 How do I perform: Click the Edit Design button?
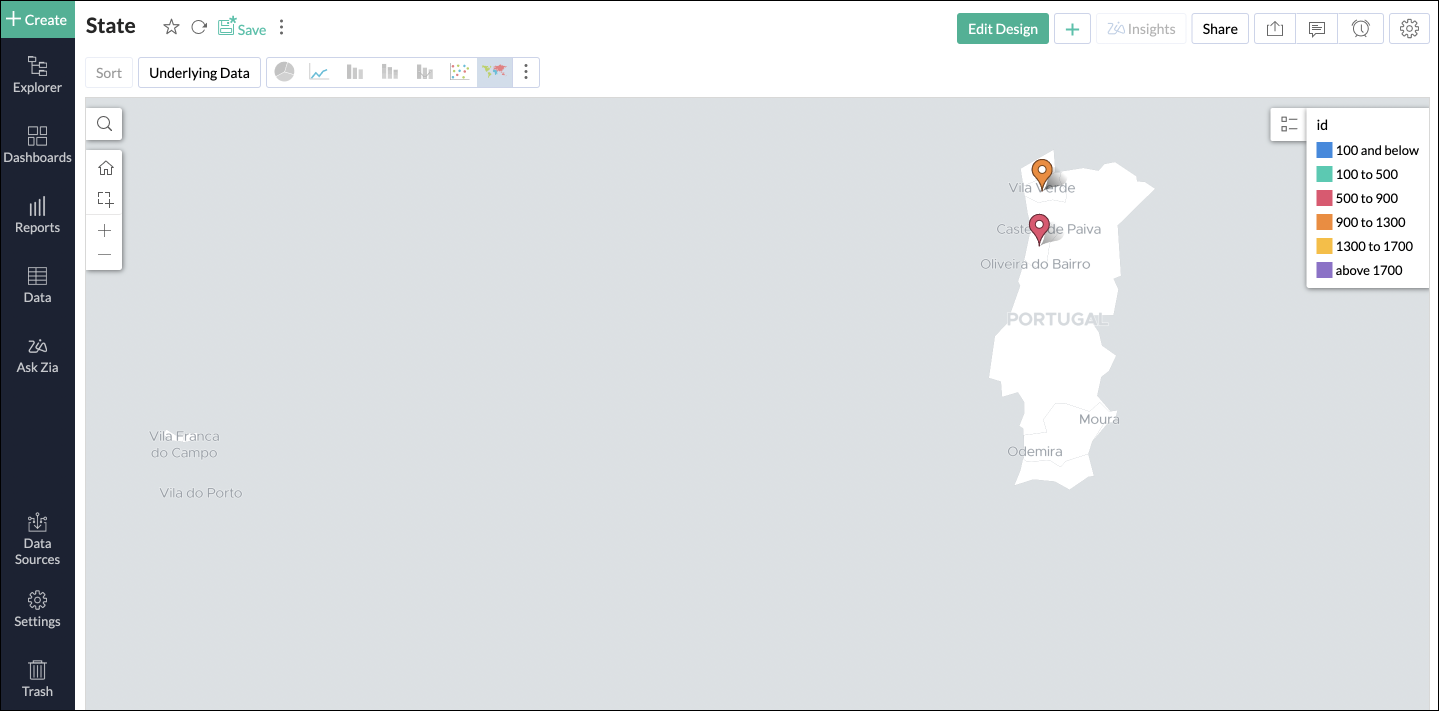click(1002, 28)
